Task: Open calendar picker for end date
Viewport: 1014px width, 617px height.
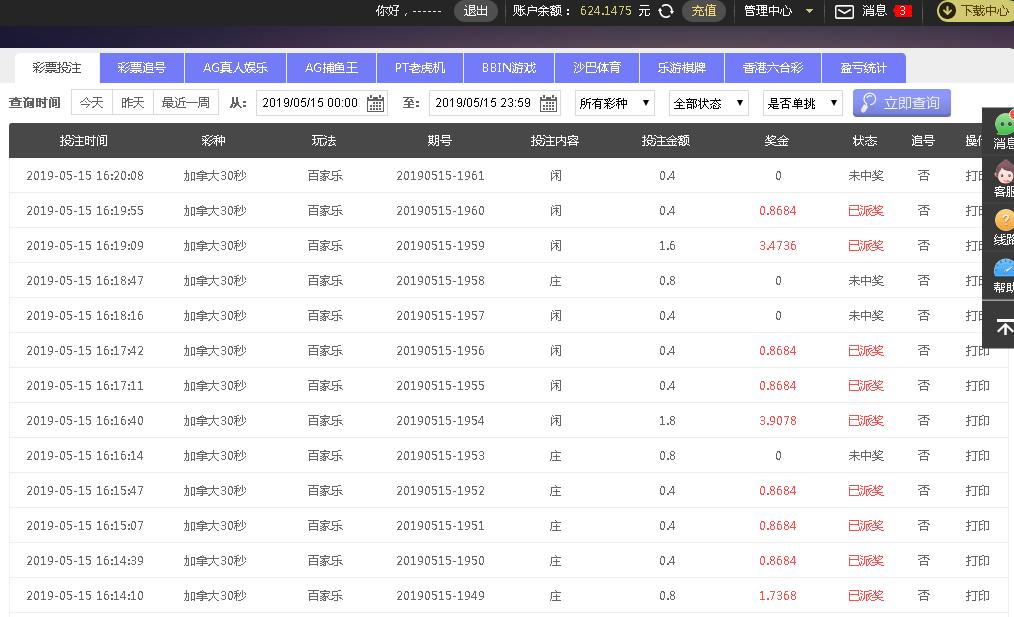Action: [548, 103]
